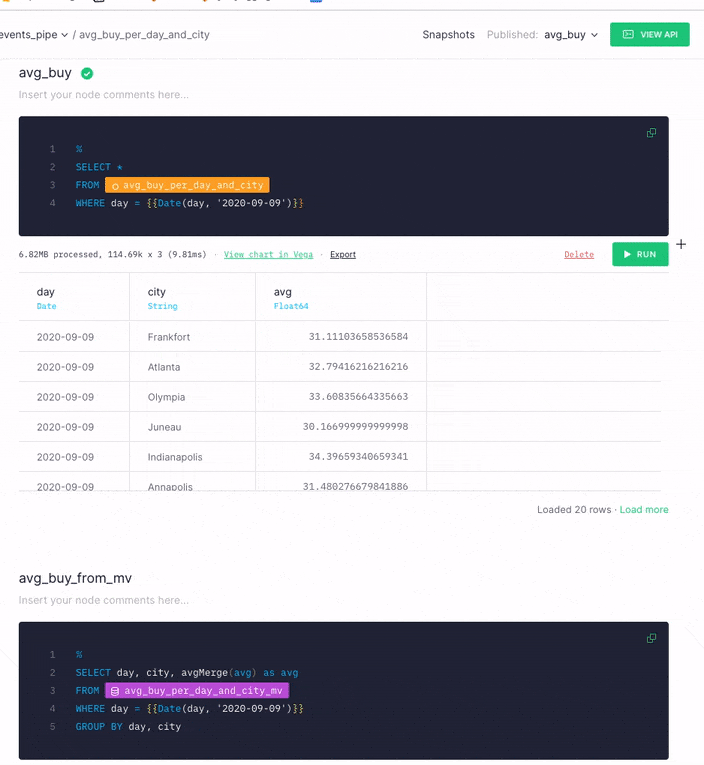Screen dimensions: 704x765
Task: Click green checkmark next to avg_buy
Action: pos(87,74)
